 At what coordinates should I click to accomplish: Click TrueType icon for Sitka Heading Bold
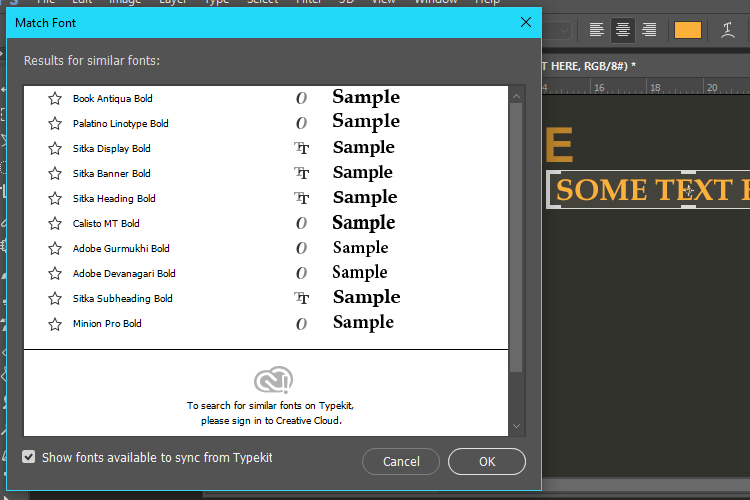click(301, 198)
